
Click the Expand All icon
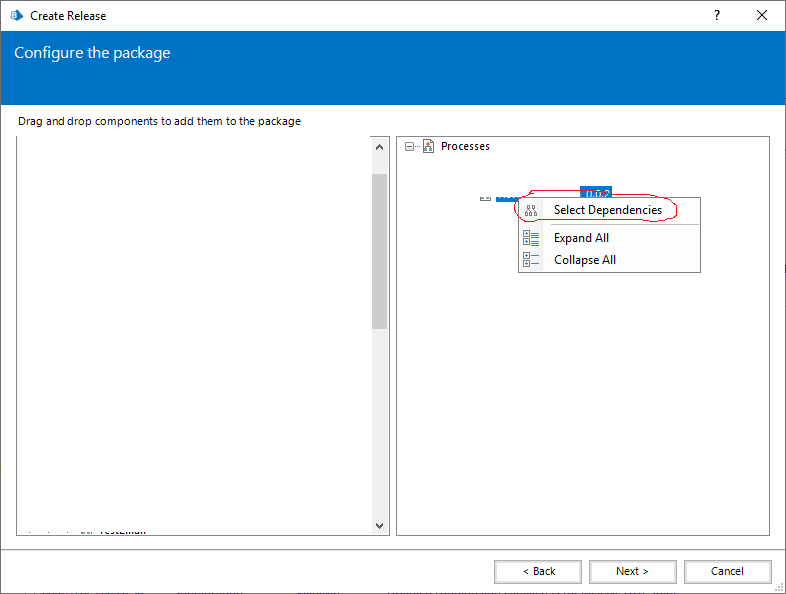(531, 238)
